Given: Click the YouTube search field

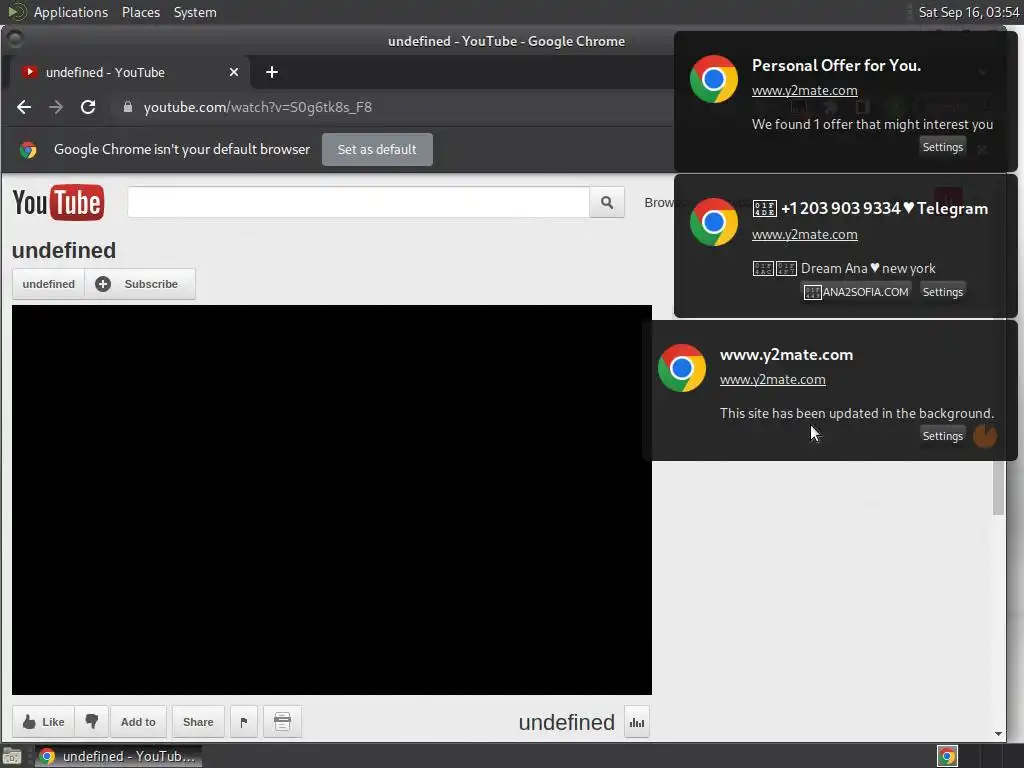Looking at the screenshot, I should coord(359,202).
